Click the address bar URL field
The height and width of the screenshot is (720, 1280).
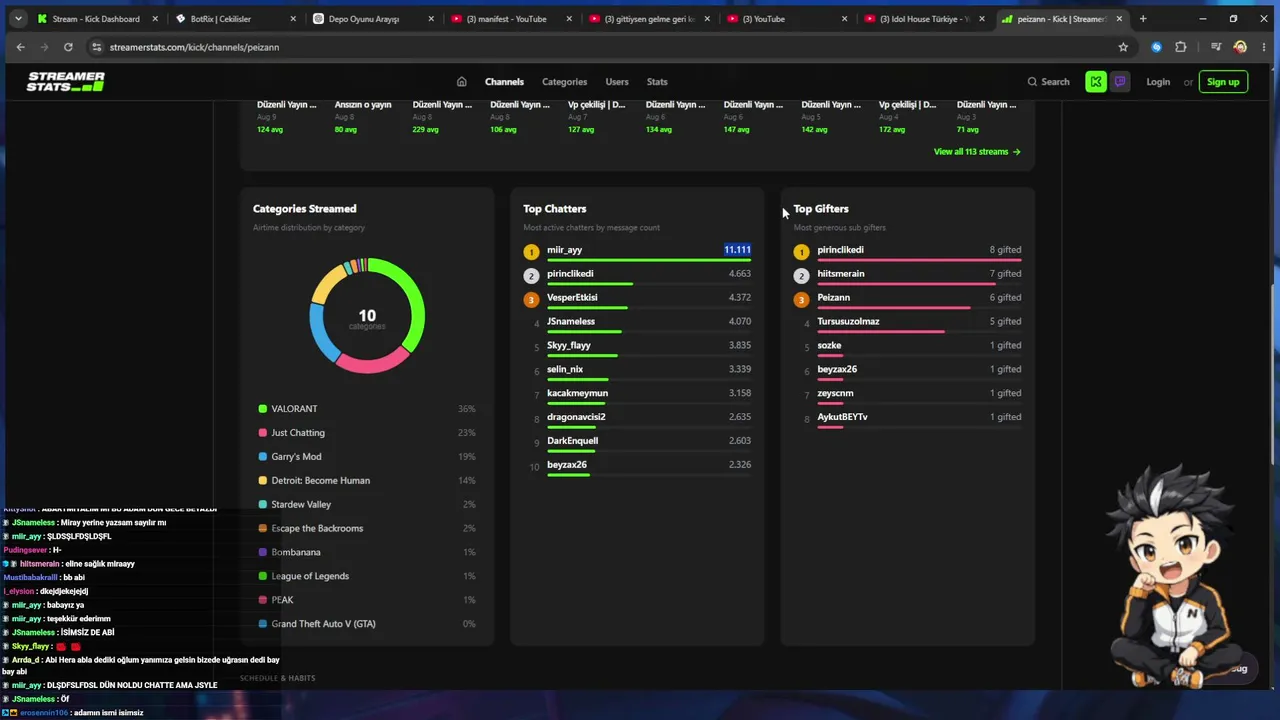click(x=600, y=47)
